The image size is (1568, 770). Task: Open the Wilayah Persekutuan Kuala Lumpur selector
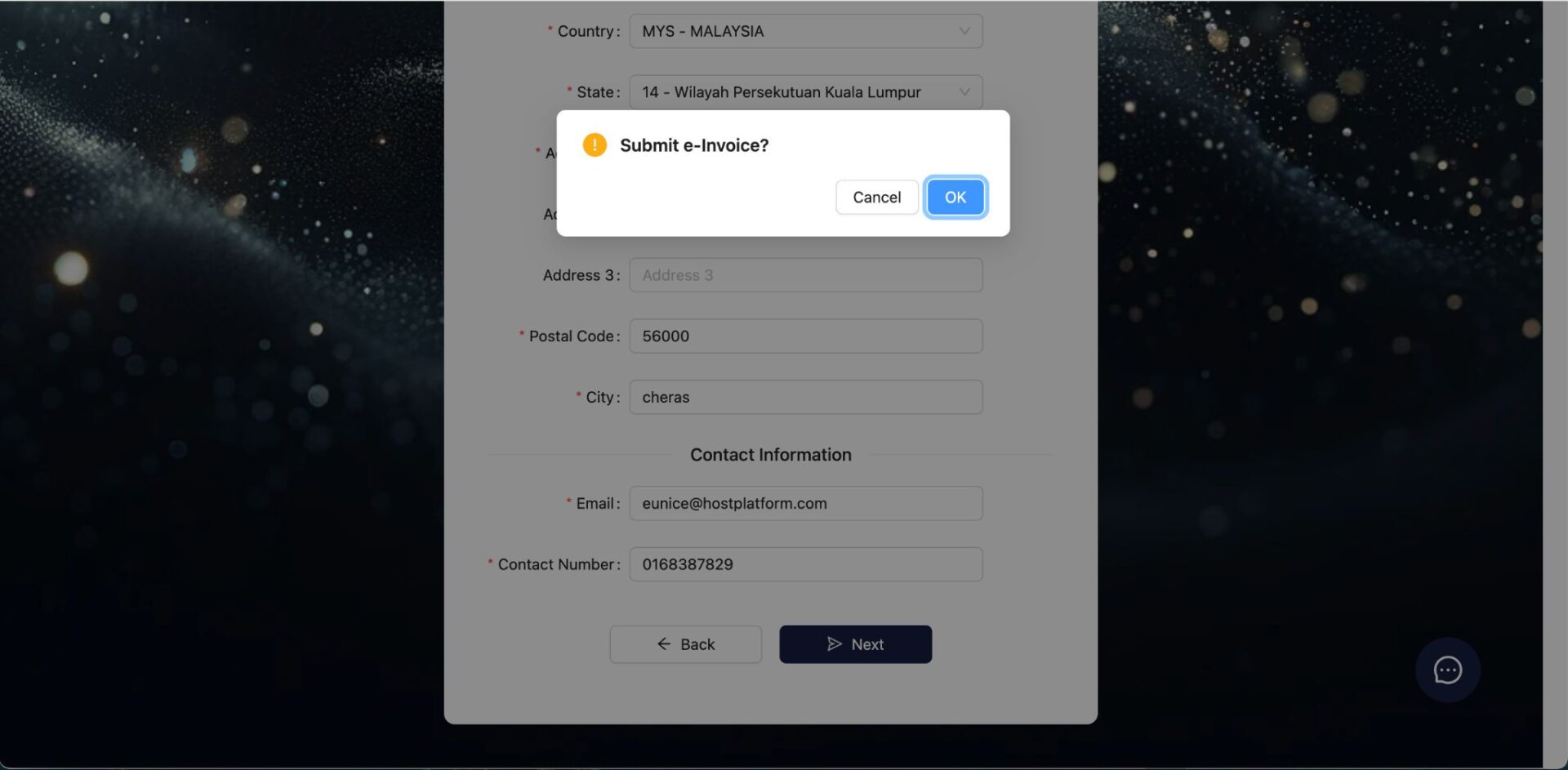coord(805,92)
